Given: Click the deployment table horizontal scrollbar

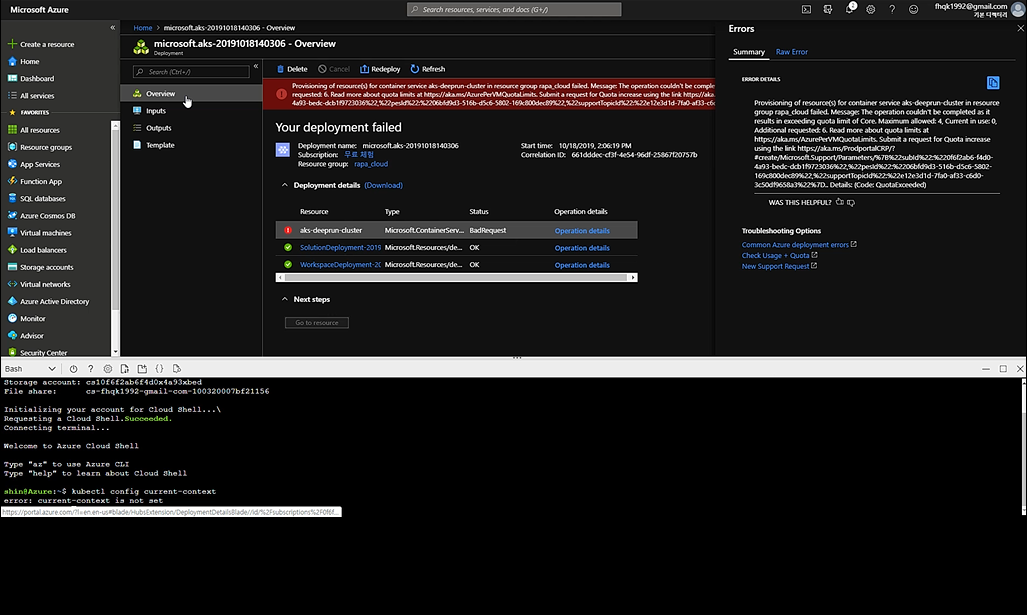Looking at the screenshot, I should click(x=456, y=278).
